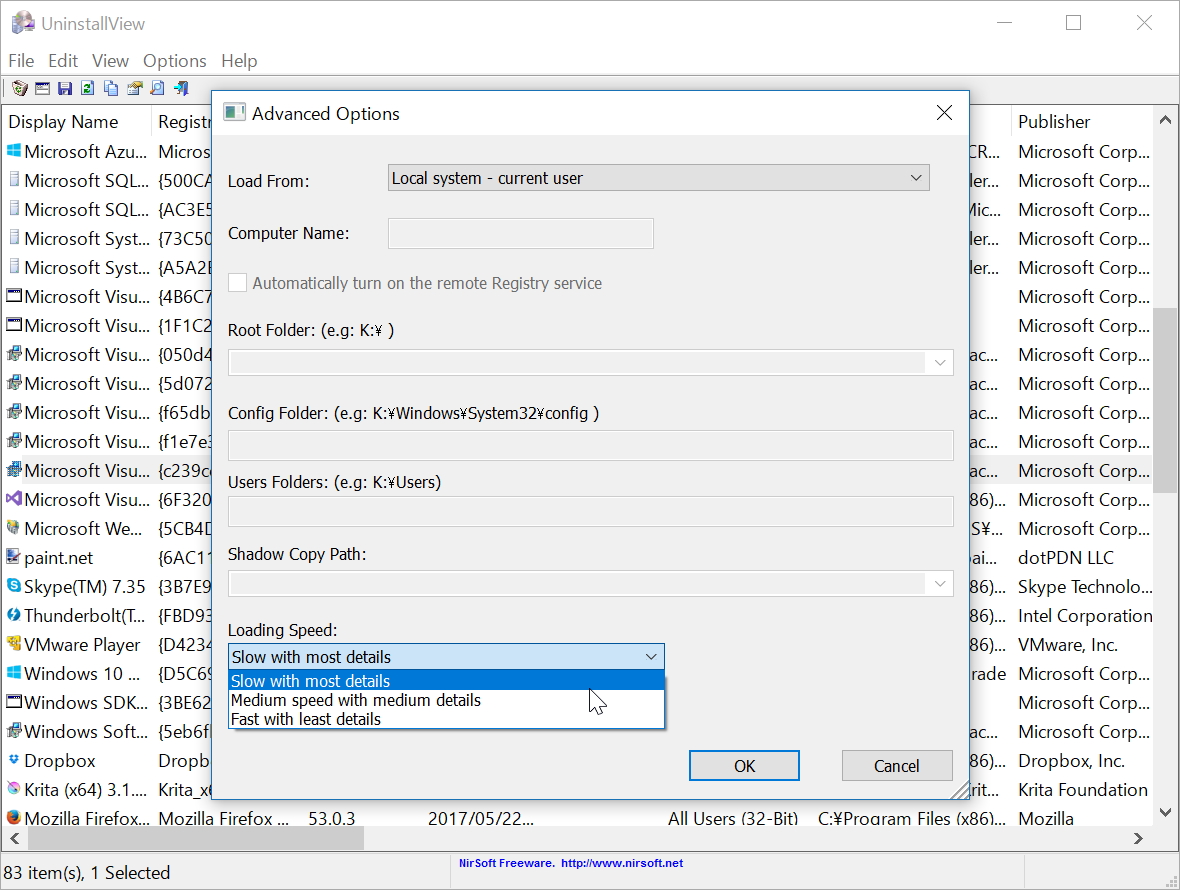
Task: Open the File menu
Action: click(21, 60)
